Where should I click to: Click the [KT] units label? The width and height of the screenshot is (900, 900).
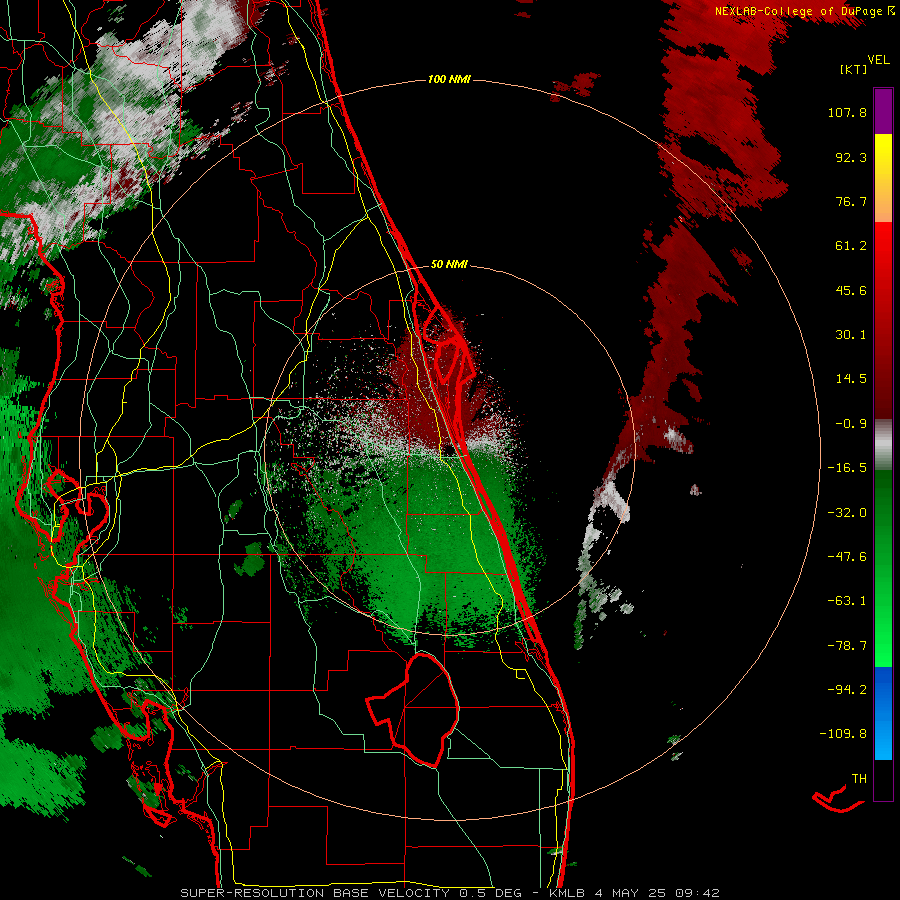tap(853, 69)
